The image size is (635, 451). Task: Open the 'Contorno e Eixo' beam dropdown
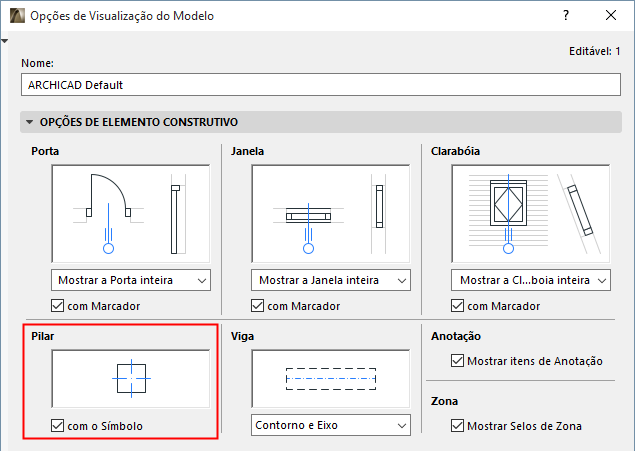pyautogui.click(x=330, y=426)
